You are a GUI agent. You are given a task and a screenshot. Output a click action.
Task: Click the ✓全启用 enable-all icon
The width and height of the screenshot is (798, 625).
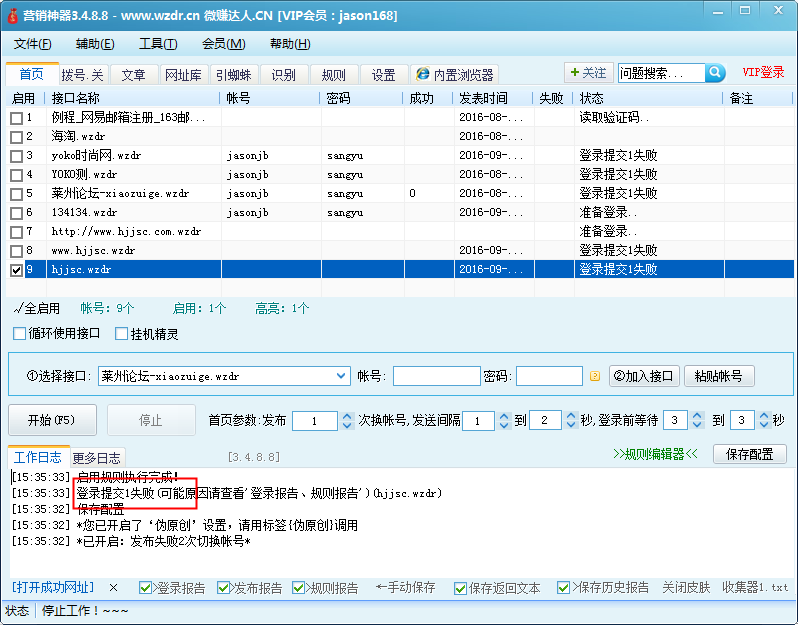coord(18,309)
